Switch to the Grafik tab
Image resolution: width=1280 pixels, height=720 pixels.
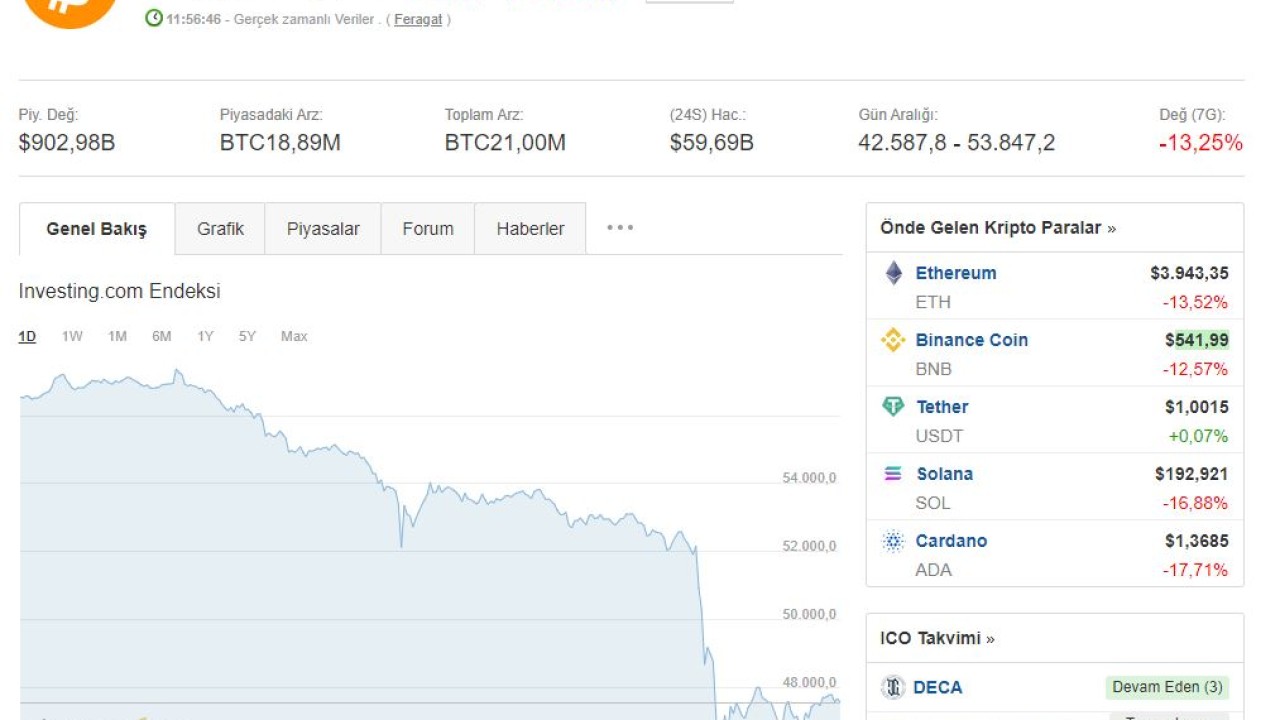[x=220, y=229]
